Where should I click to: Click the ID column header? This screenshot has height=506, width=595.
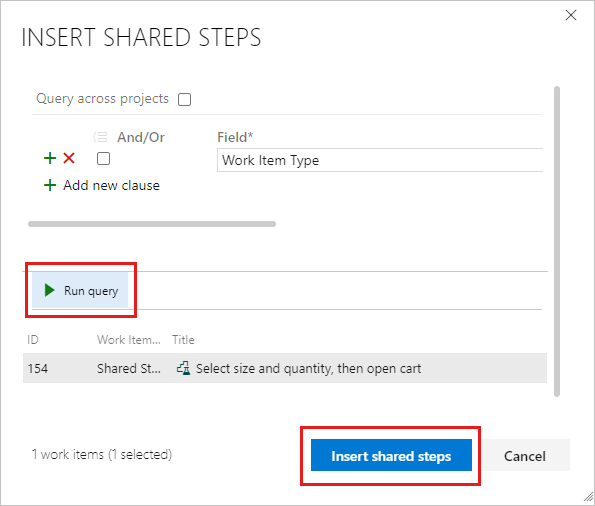(33, 339)
